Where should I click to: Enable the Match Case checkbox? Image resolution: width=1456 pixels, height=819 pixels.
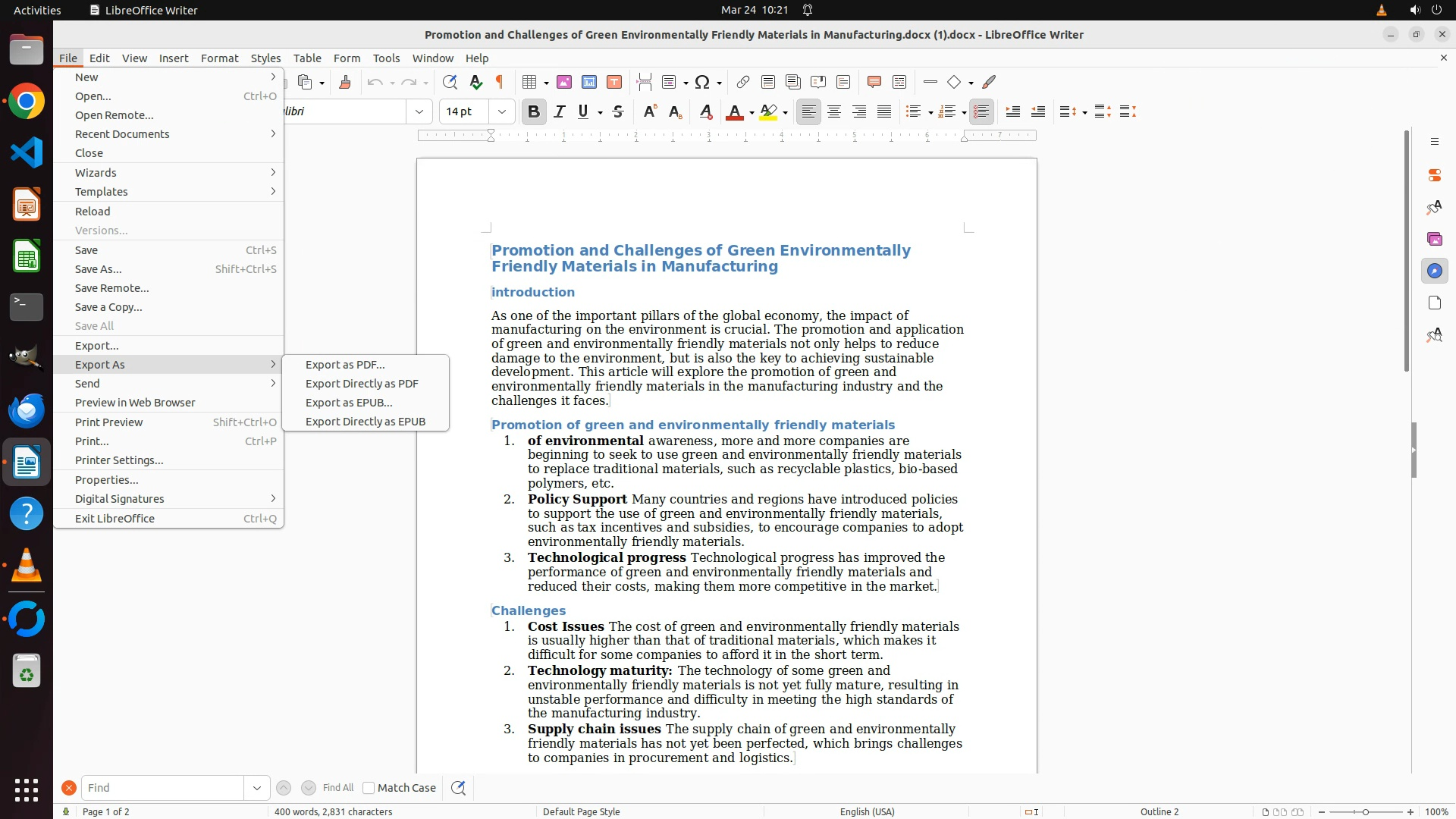[x=369, y=788]
